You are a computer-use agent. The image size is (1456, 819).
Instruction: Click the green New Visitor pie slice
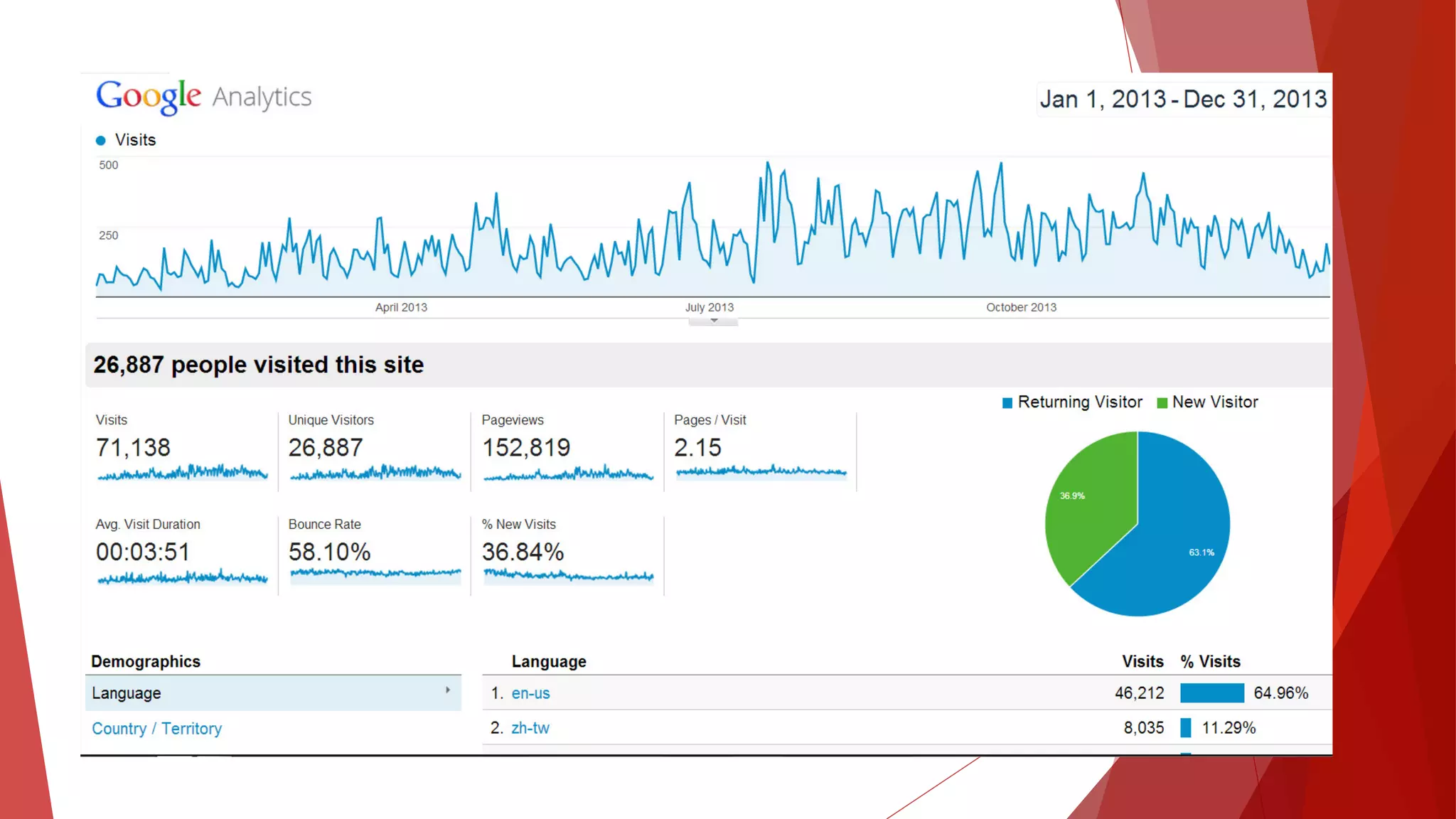(x=1088, y=505)
